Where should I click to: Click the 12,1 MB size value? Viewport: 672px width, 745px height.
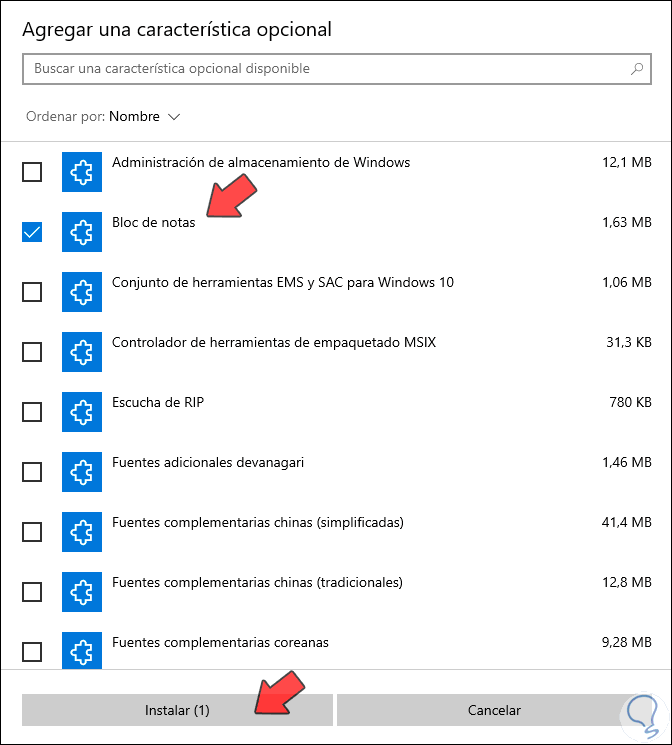pyautogui.click(x=627, y=162)
